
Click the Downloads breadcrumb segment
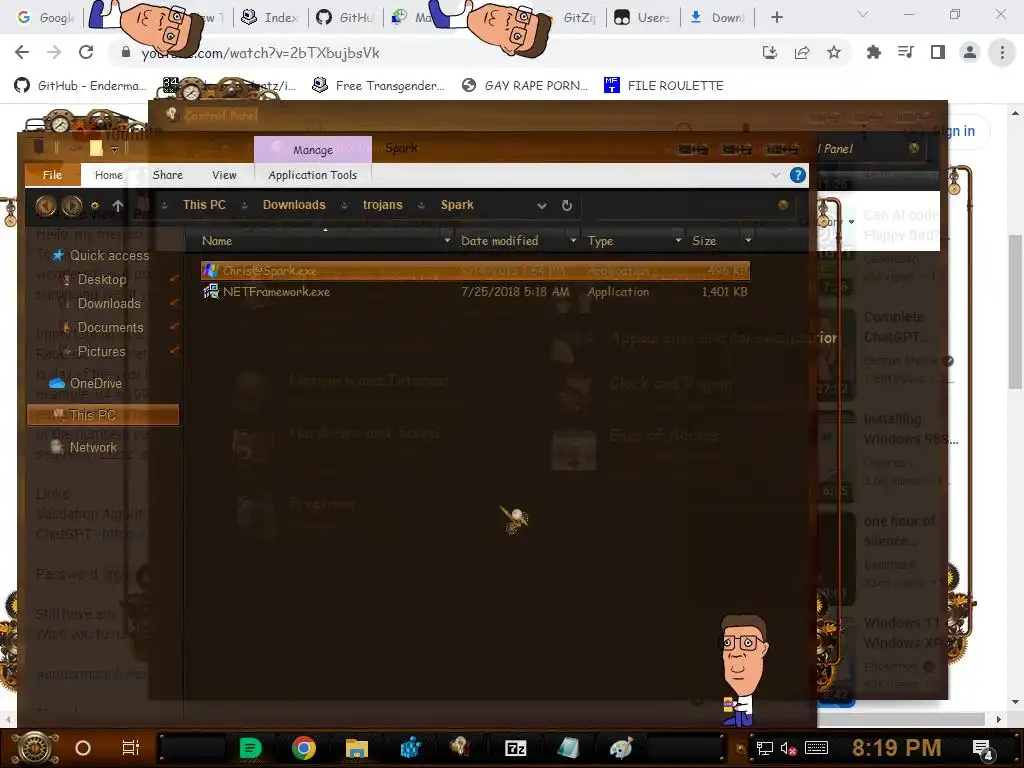tap(294, 205)
